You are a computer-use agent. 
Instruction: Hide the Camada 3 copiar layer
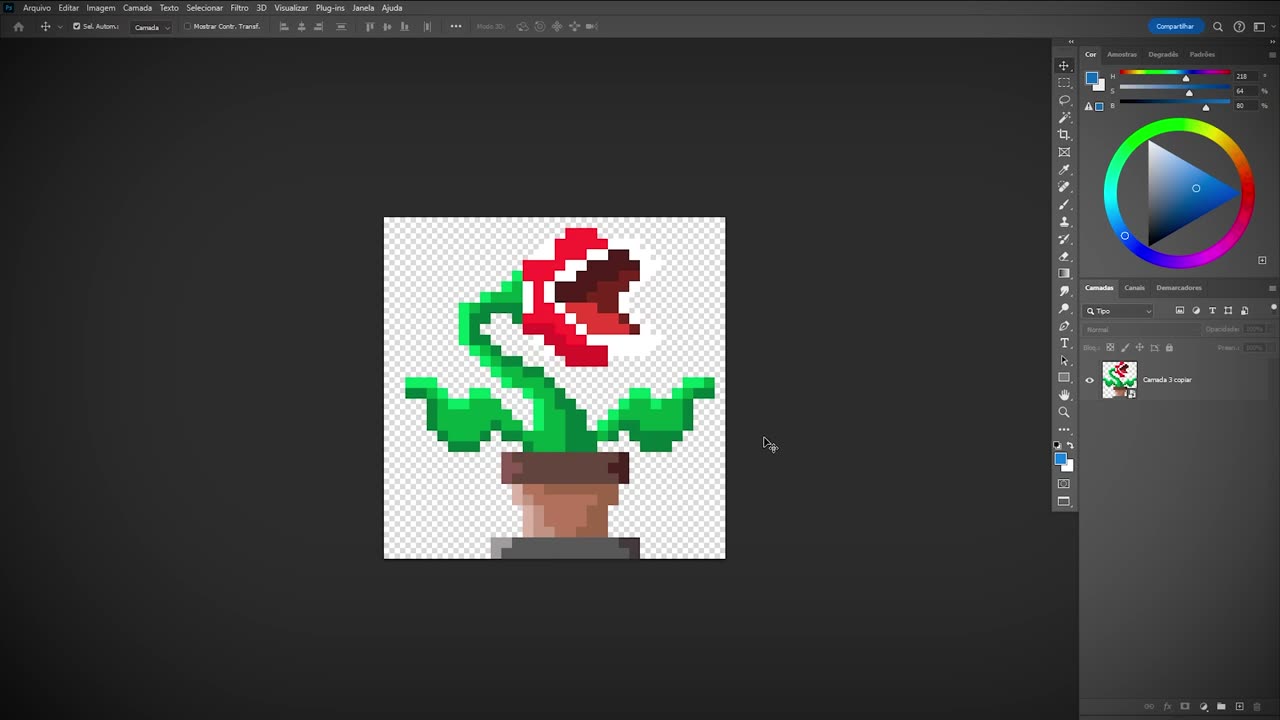click(1090, 380)
